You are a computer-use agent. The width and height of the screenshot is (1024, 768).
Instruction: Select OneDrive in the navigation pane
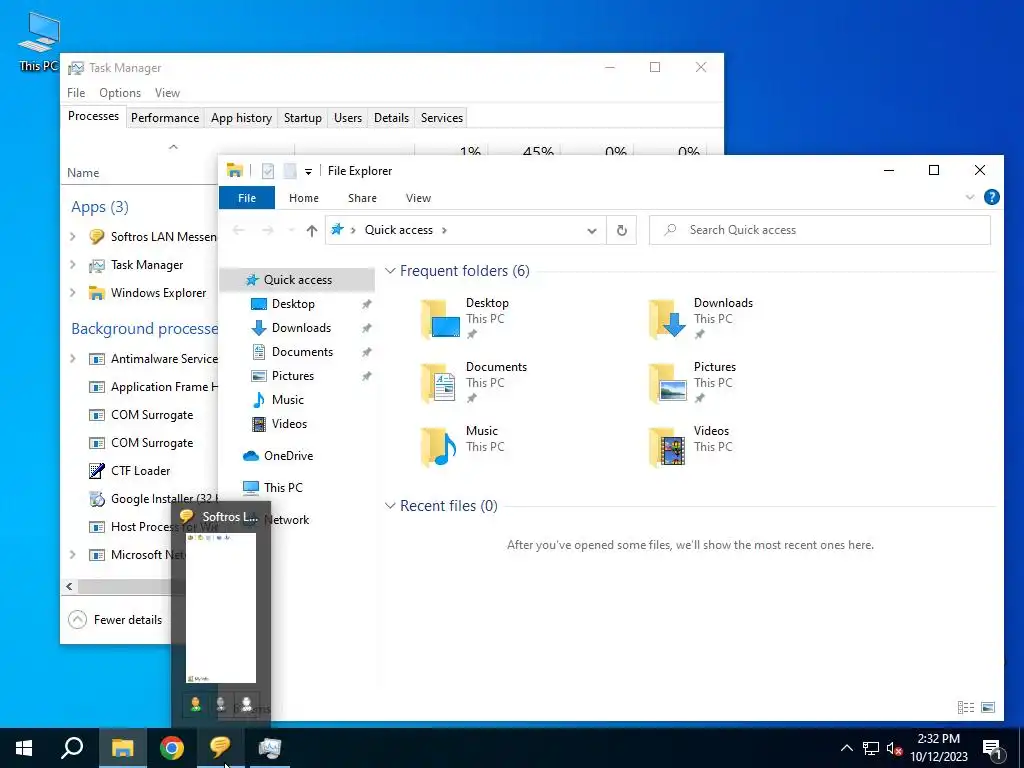pos(288,456)
